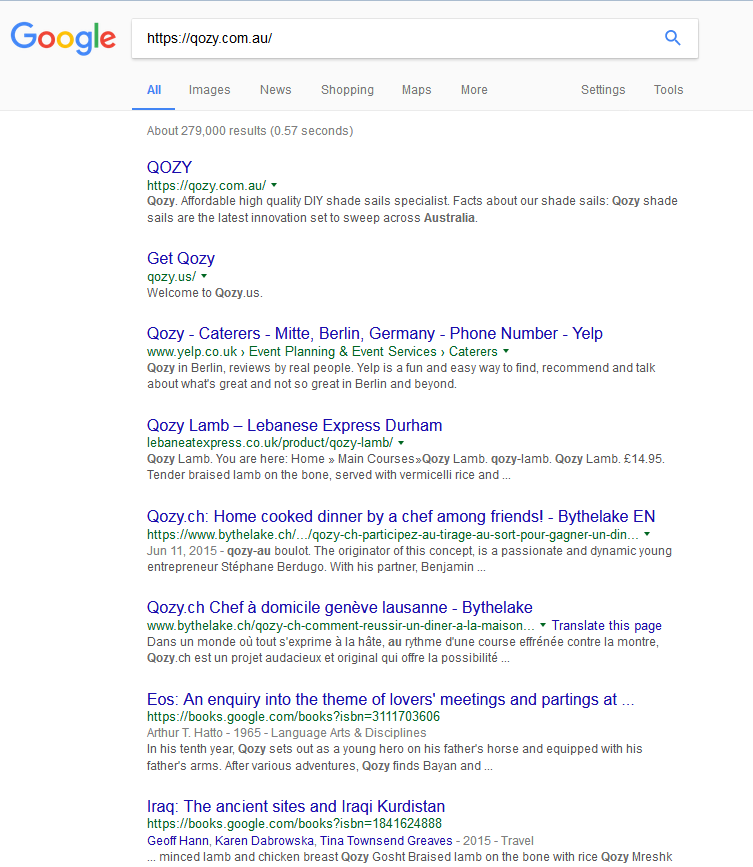The image size is (753, 867).
Task: Open Qozy.ch Home cooked dinner result
Action: 401,516
